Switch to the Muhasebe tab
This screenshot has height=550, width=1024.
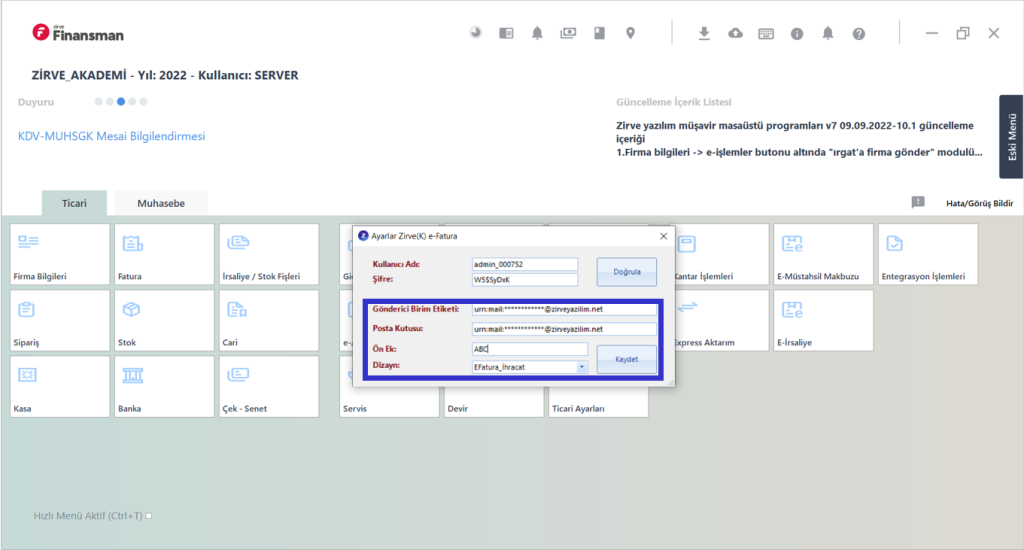click(161, 203)
